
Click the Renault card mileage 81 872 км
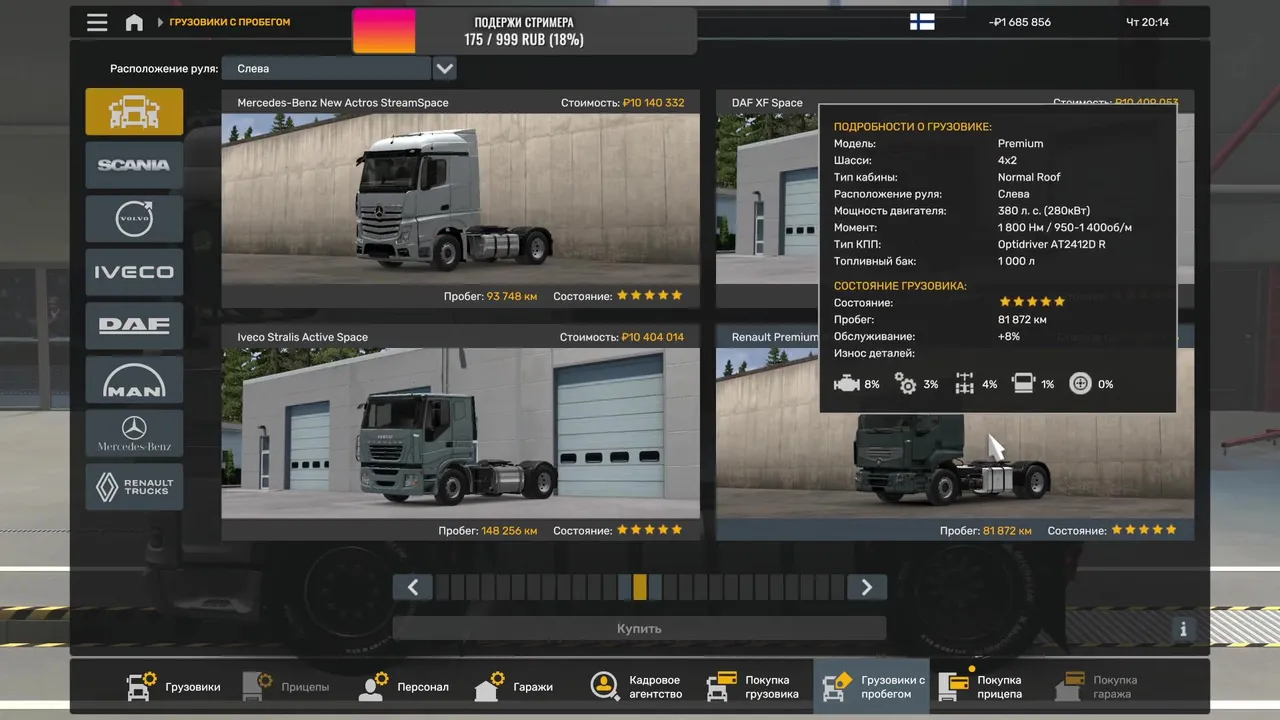point(1008,530)
